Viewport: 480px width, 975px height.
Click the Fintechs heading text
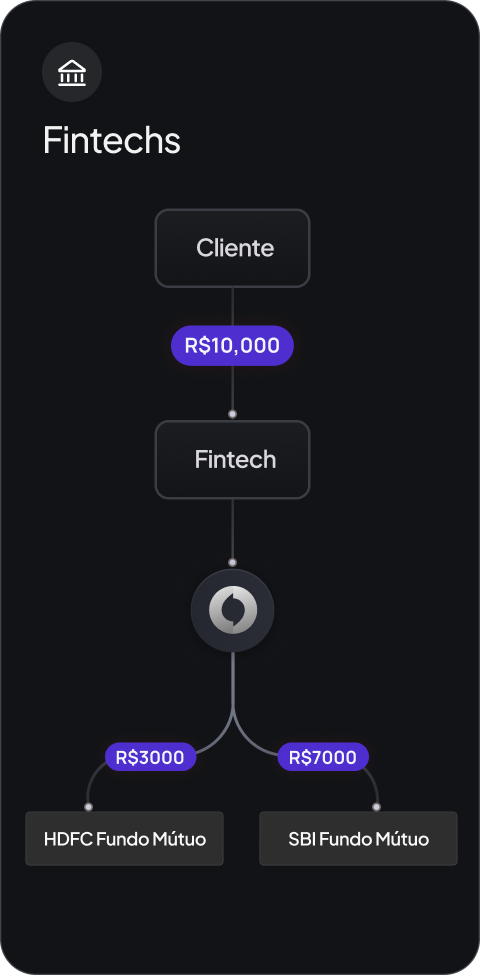pyautogui.click(x=112, y=140)
